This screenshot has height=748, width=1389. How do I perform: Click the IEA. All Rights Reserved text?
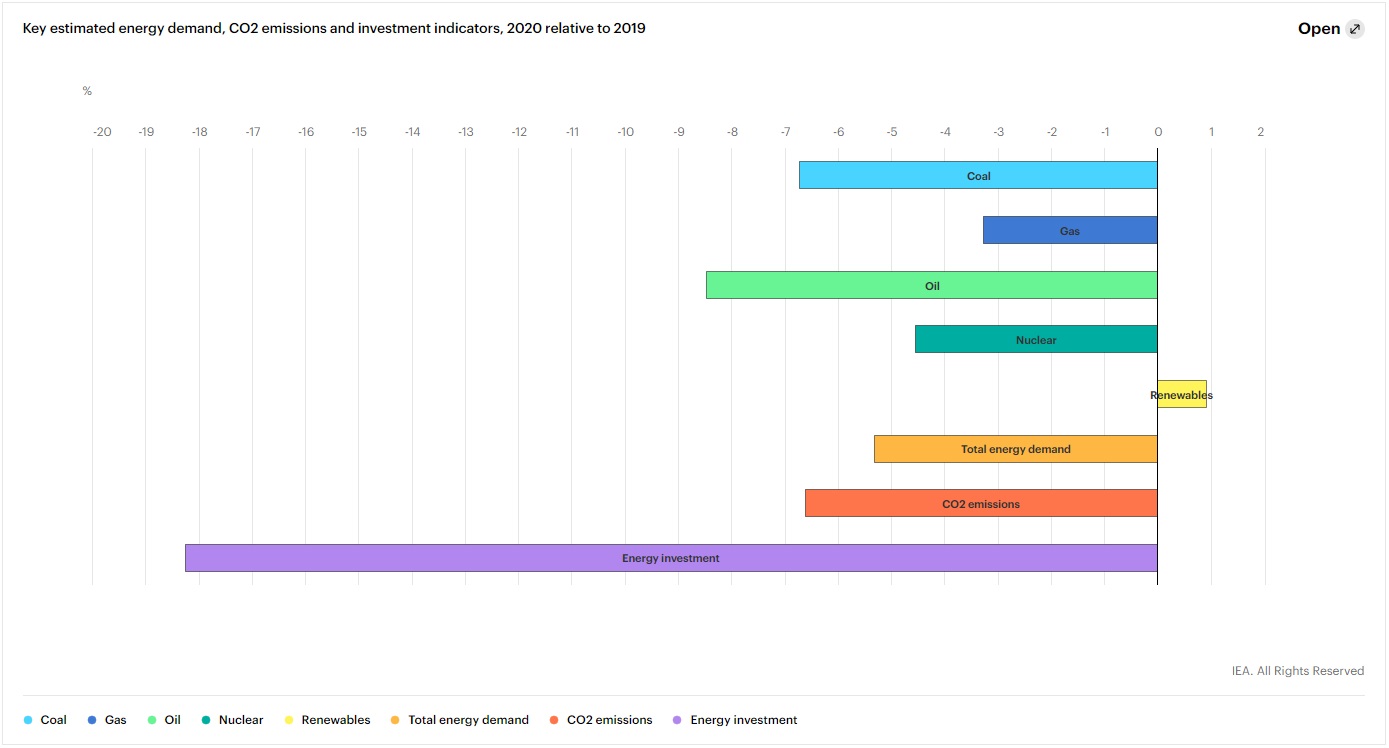(1297, 671)
